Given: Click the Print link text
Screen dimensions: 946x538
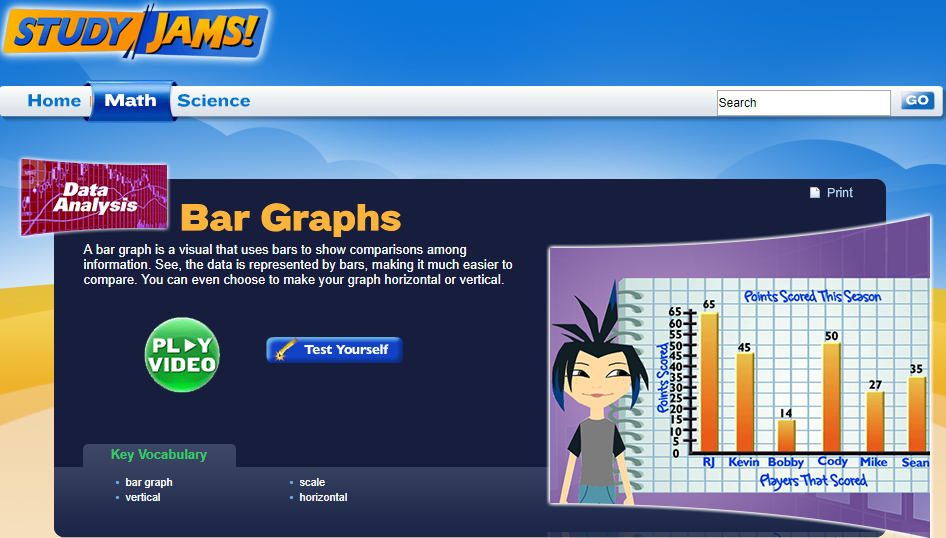Looking at the screenshot, I should (839, 192).
